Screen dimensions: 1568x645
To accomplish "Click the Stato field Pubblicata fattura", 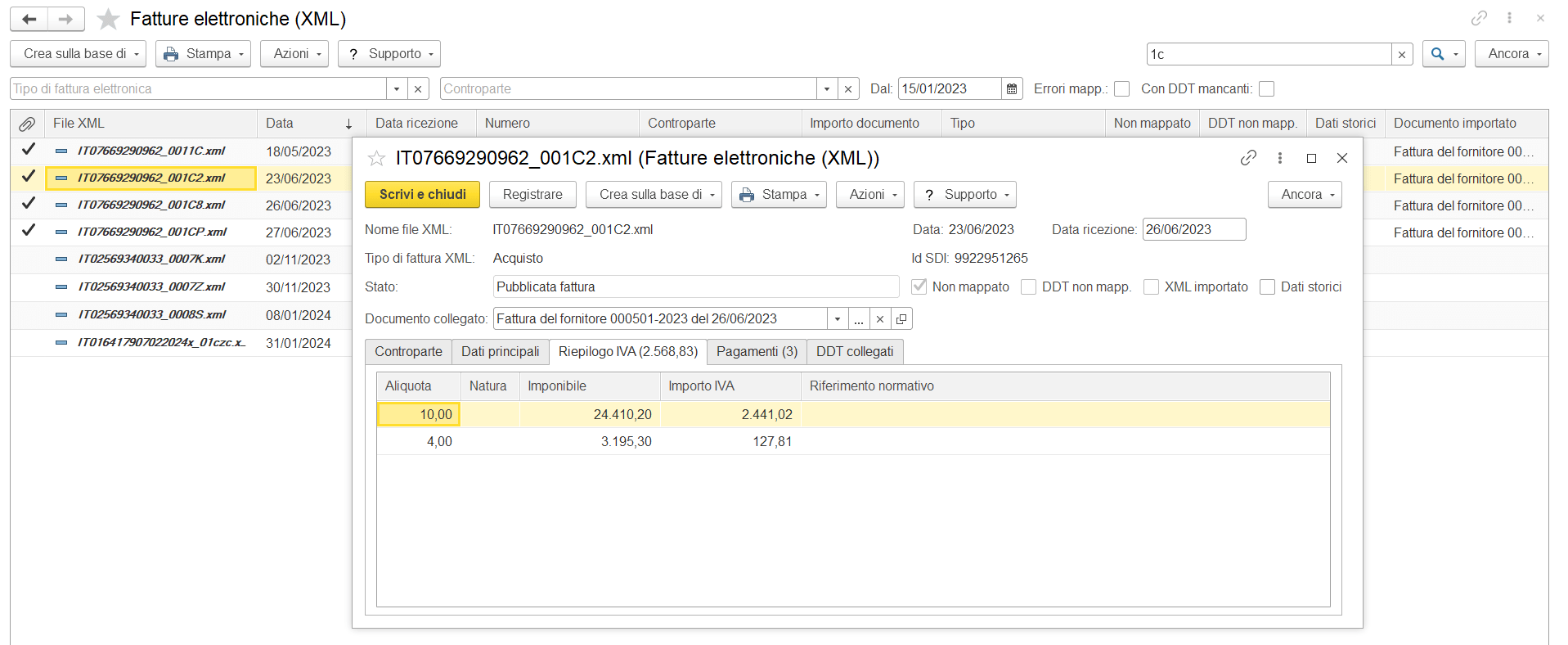I will click(x=696, y=287).
